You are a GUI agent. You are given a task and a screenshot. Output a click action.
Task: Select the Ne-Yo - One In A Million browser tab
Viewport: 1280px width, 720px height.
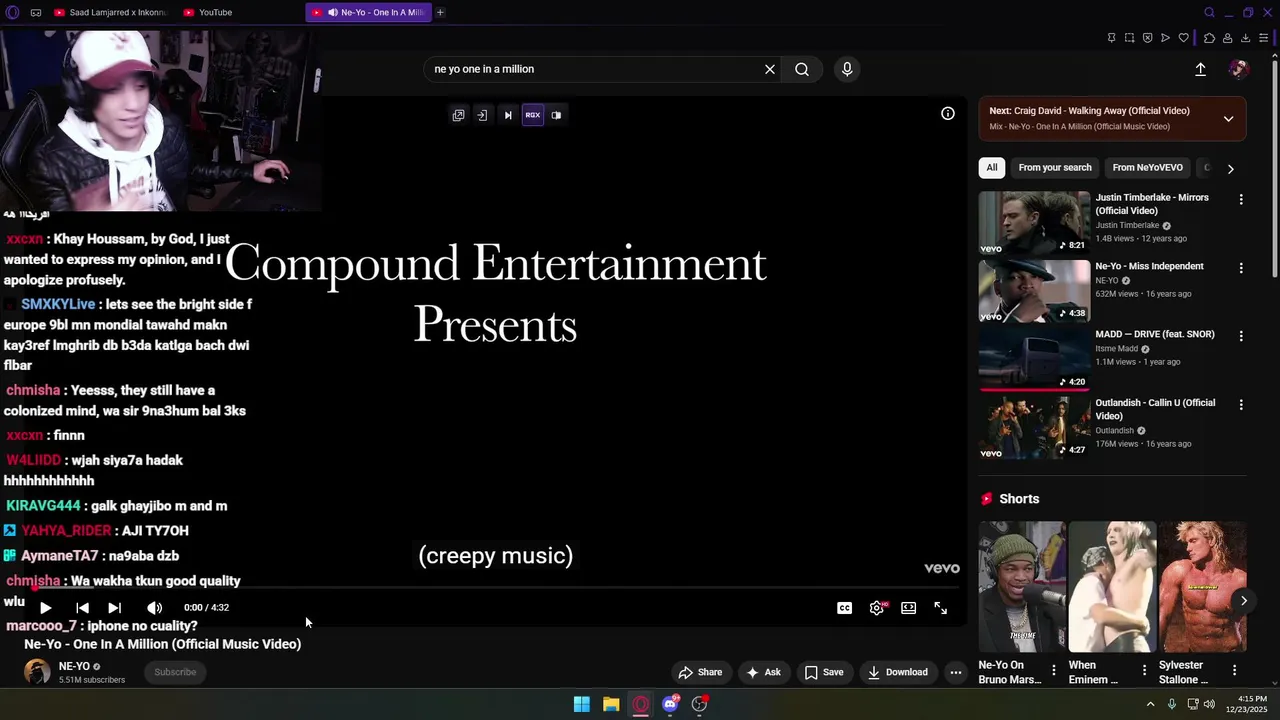(x=368, y=12)
